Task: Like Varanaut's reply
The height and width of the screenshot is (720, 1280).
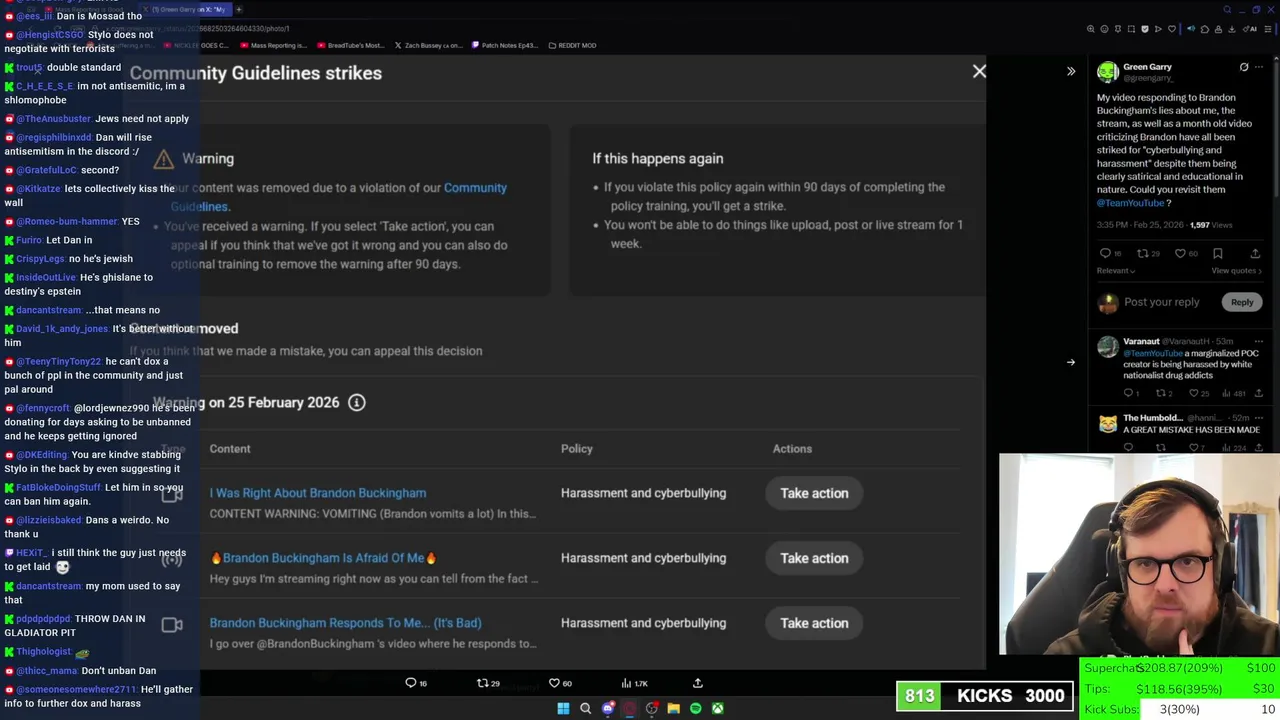Action: (x=1196, y=393)
